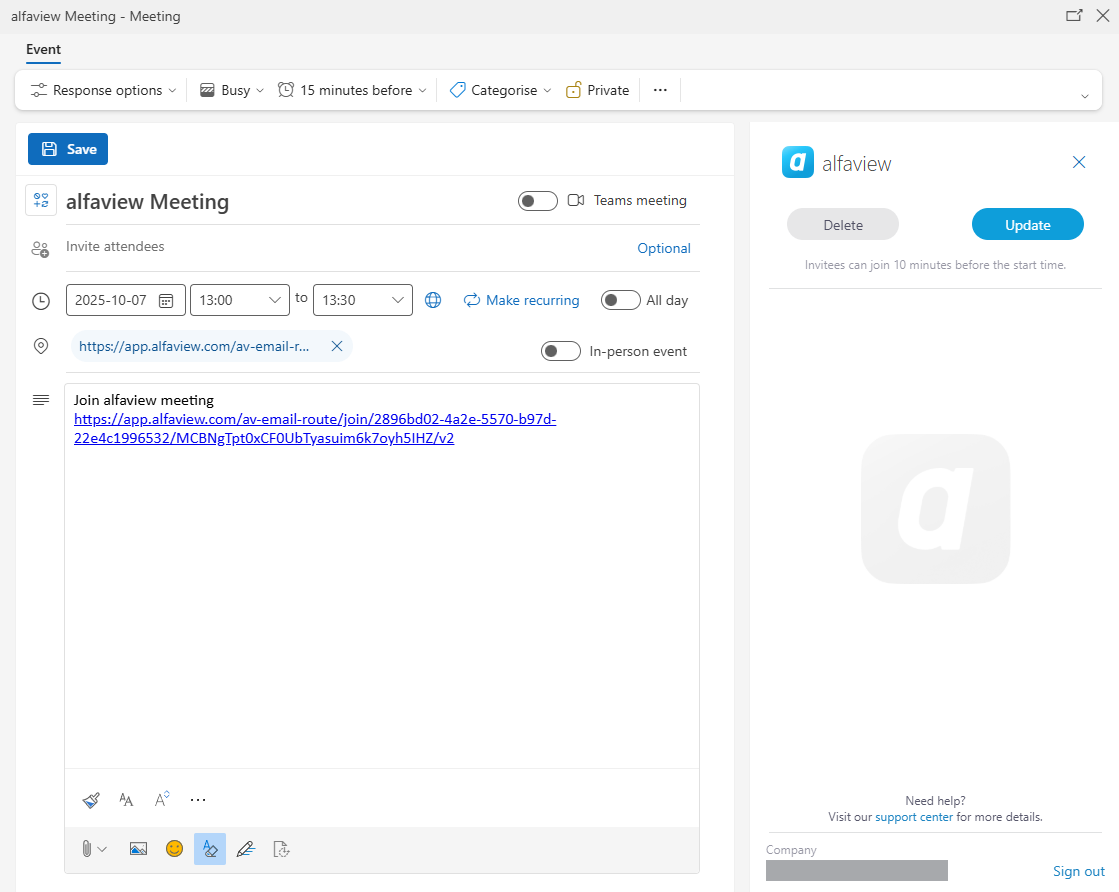Image resolution: width=1119 pixels, height=892 pixels.
Task: Switch on the In-person event toggle
Action: [560, 351]
